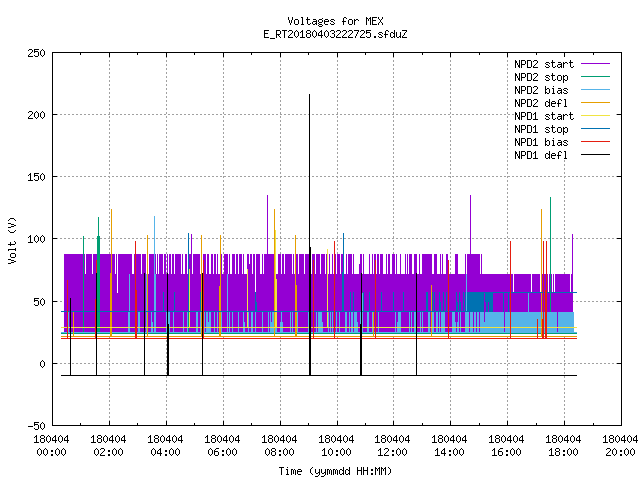
Task: Click the dark blue NPD1 stop legend line
Action: [595, 129]
